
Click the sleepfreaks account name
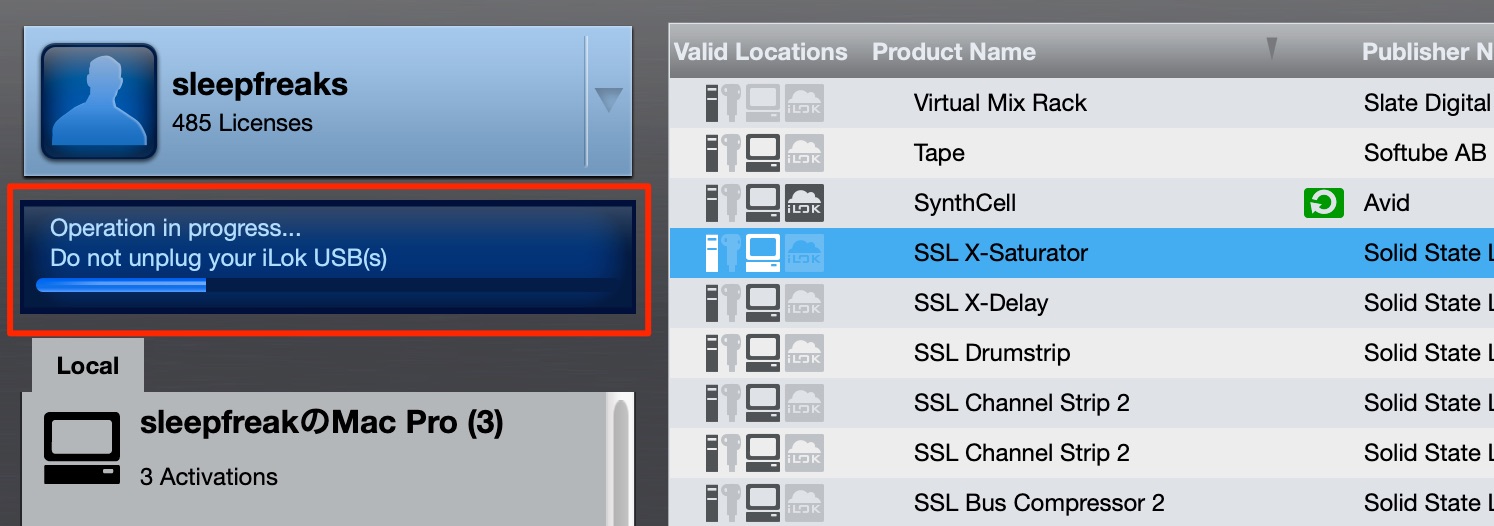click(260, 85)
